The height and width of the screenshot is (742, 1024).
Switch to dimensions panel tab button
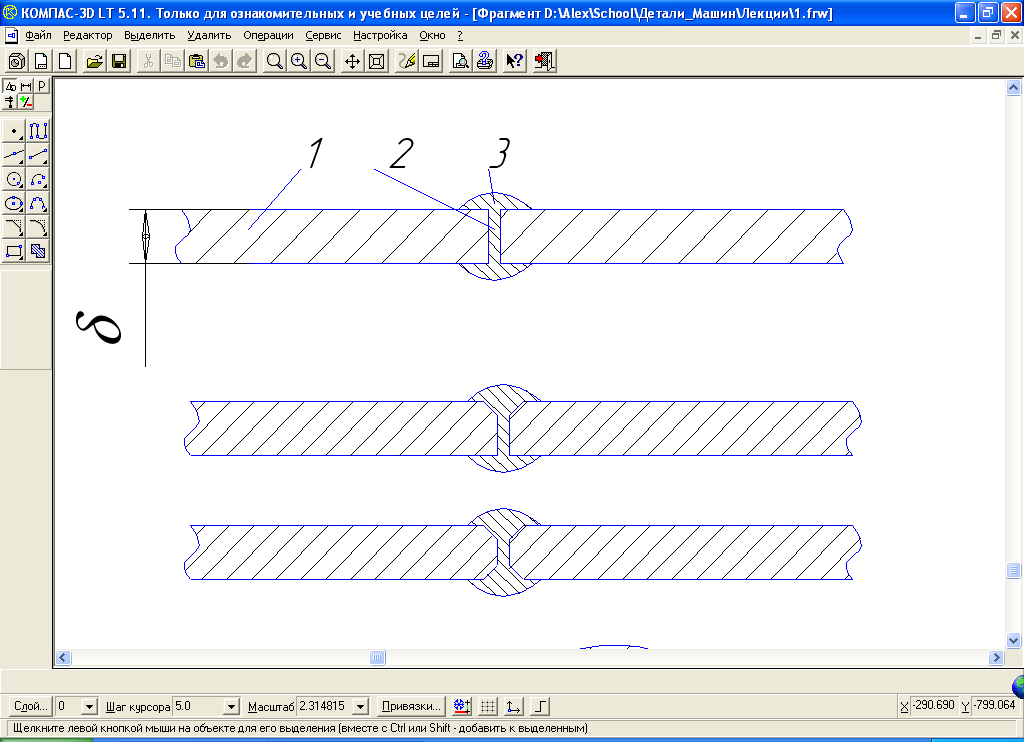tap(26, 86)
